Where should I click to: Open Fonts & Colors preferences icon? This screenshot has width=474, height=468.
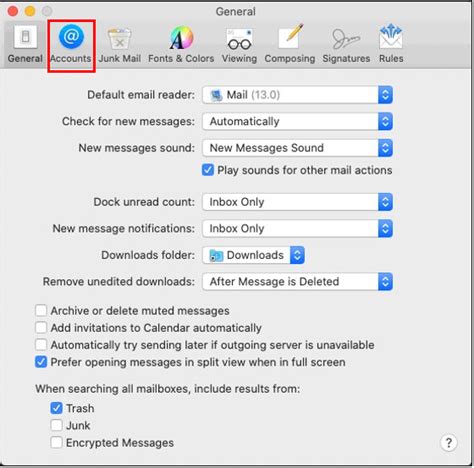(x=181, y=37)
